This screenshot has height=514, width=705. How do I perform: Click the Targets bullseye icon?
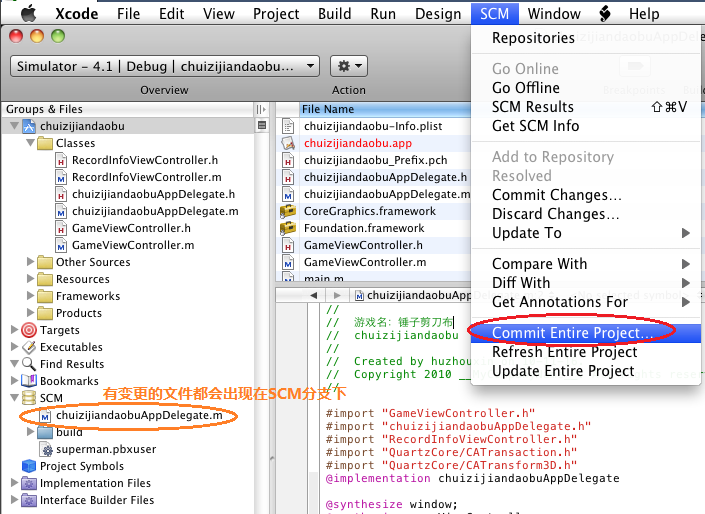click(29, 331)
